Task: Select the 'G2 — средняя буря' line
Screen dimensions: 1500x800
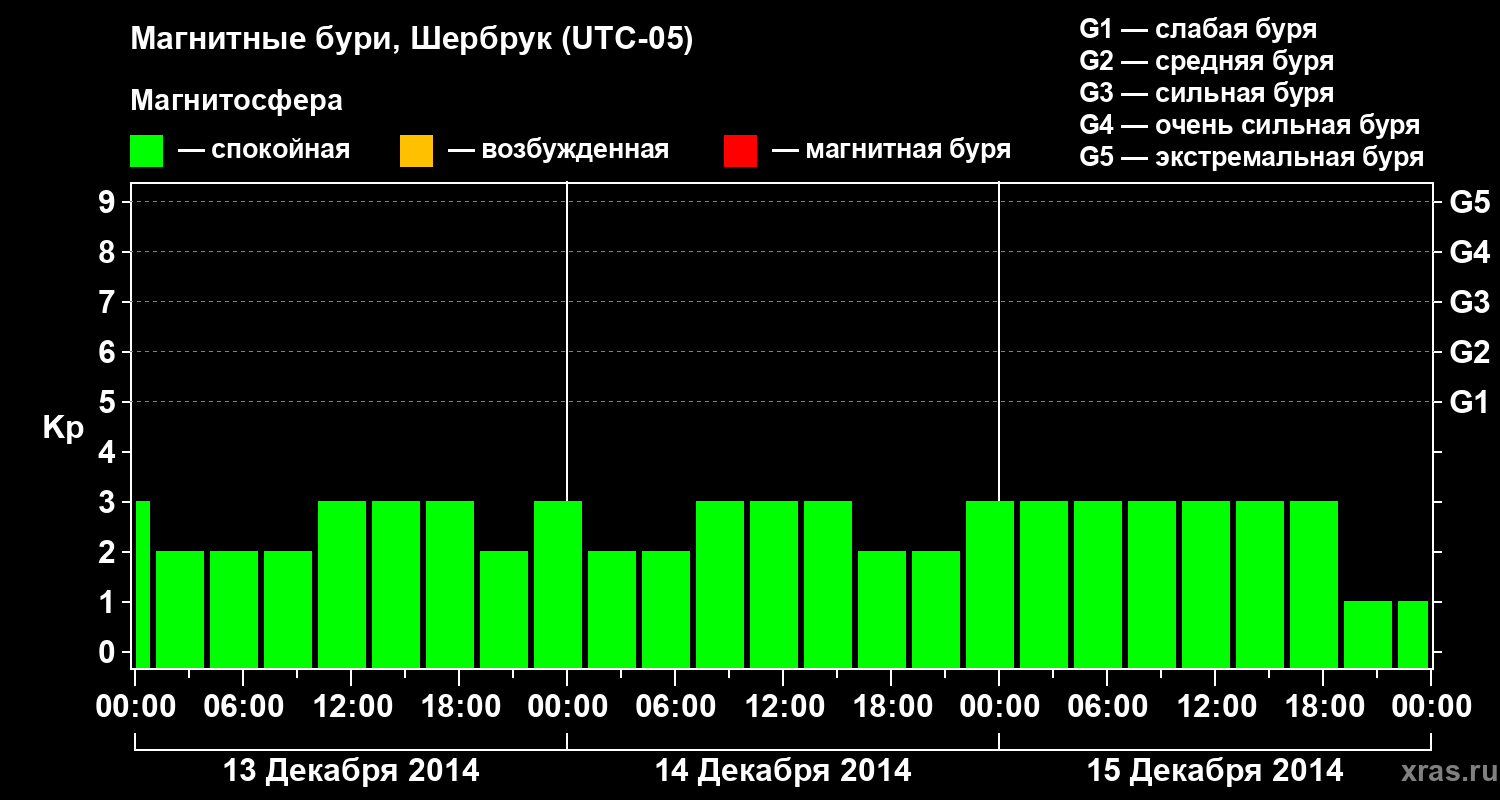Action: tap(1206, 61)
